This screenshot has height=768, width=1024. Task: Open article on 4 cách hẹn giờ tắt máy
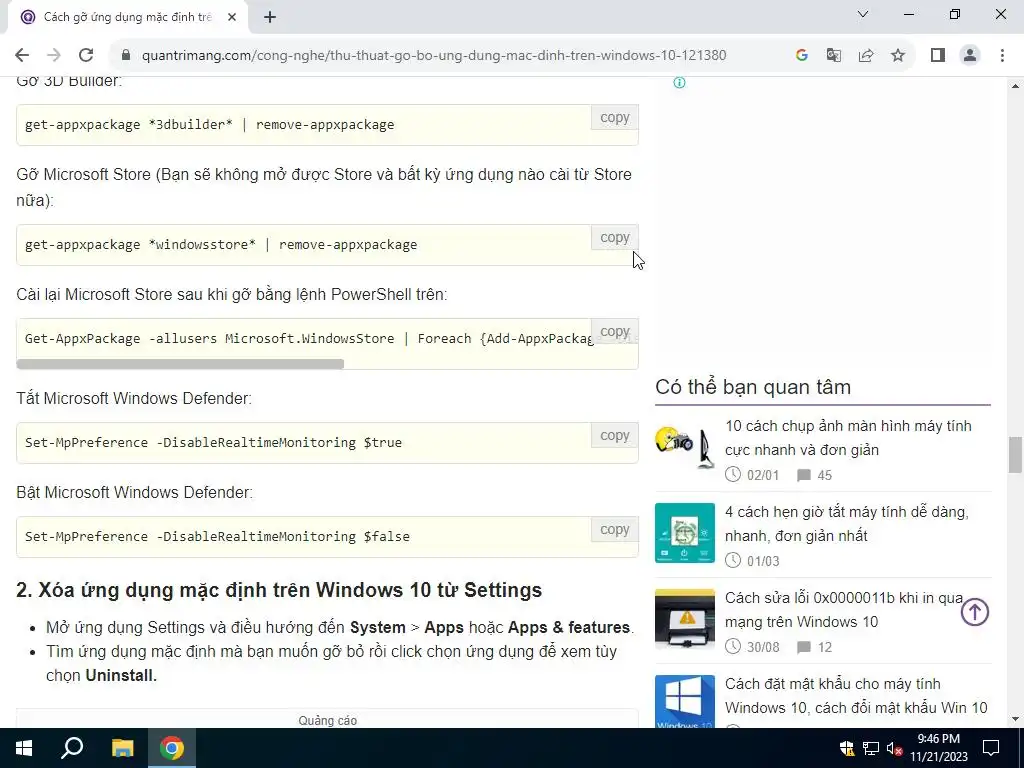(x=846, y=524)
